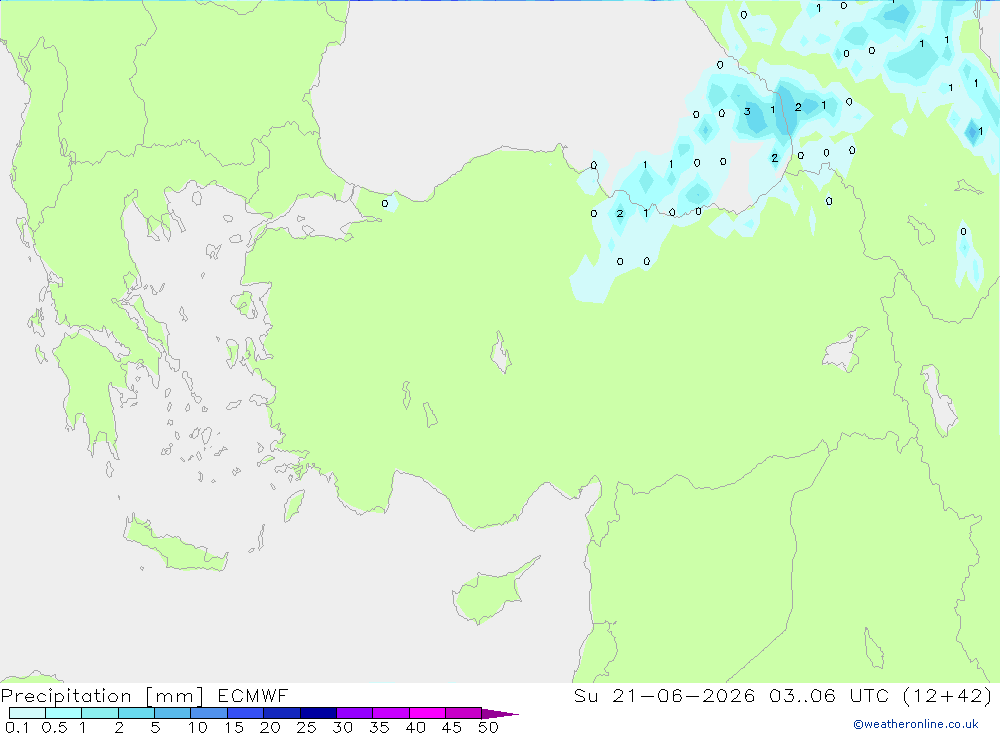Click the legend swatch between 5 and 10
Viewport: 1000px width, 733px height.
(173, 713)
